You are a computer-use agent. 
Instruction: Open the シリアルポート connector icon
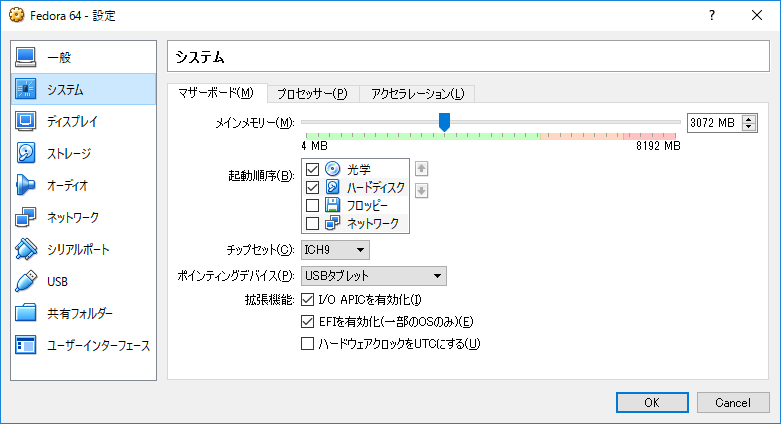point(25,249)
